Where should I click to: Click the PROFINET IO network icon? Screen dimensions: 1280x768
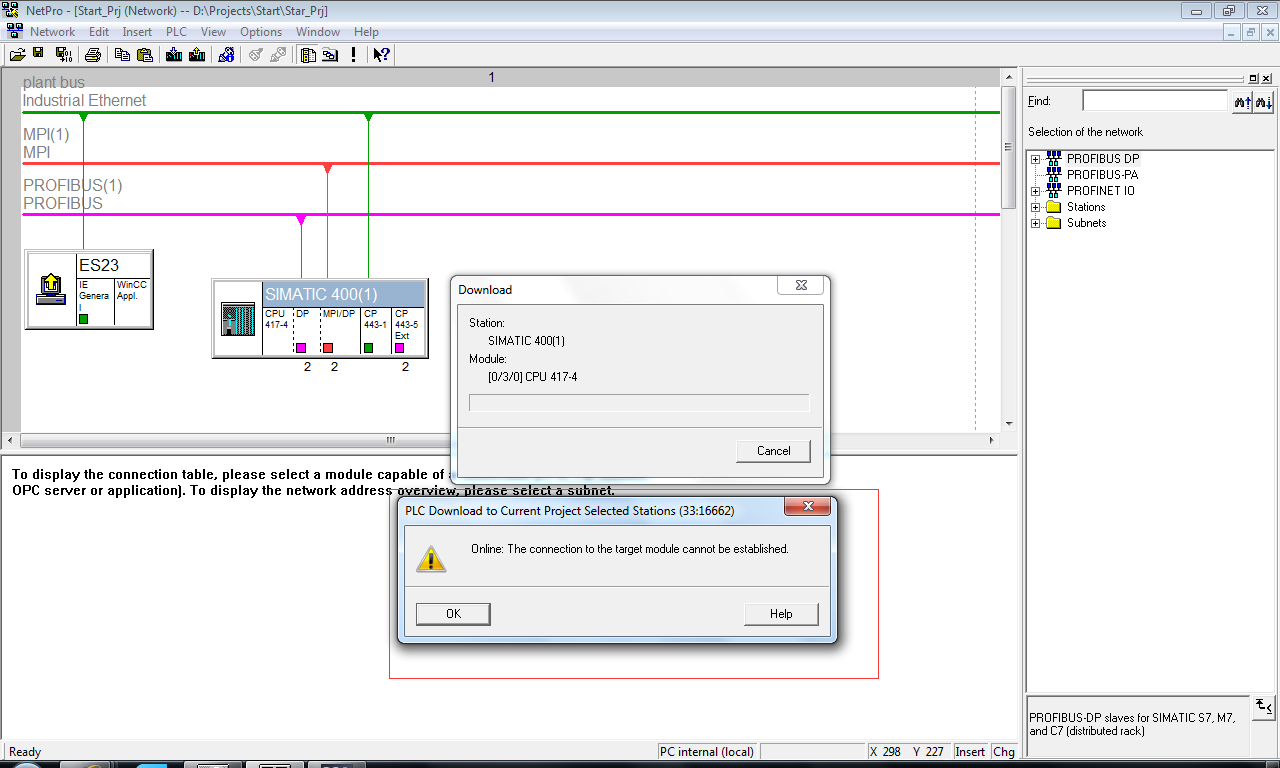pos(1054,191)
